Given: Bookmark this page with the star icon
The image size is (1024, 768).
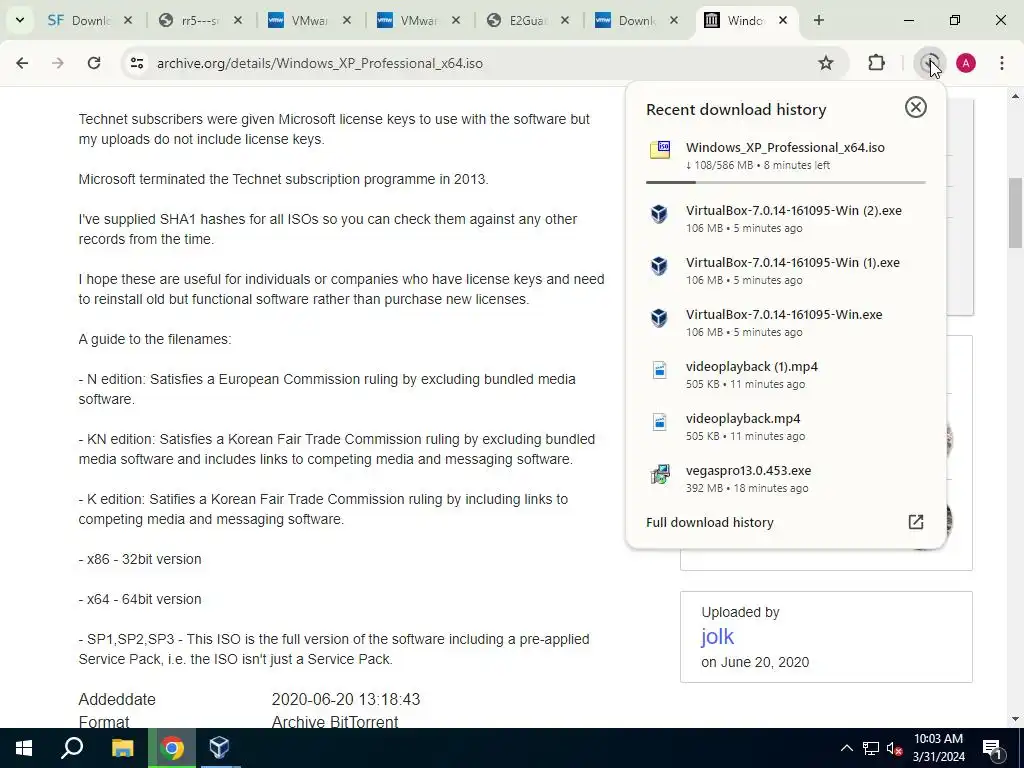Looking at the screenshot, I should pos(826,63).
